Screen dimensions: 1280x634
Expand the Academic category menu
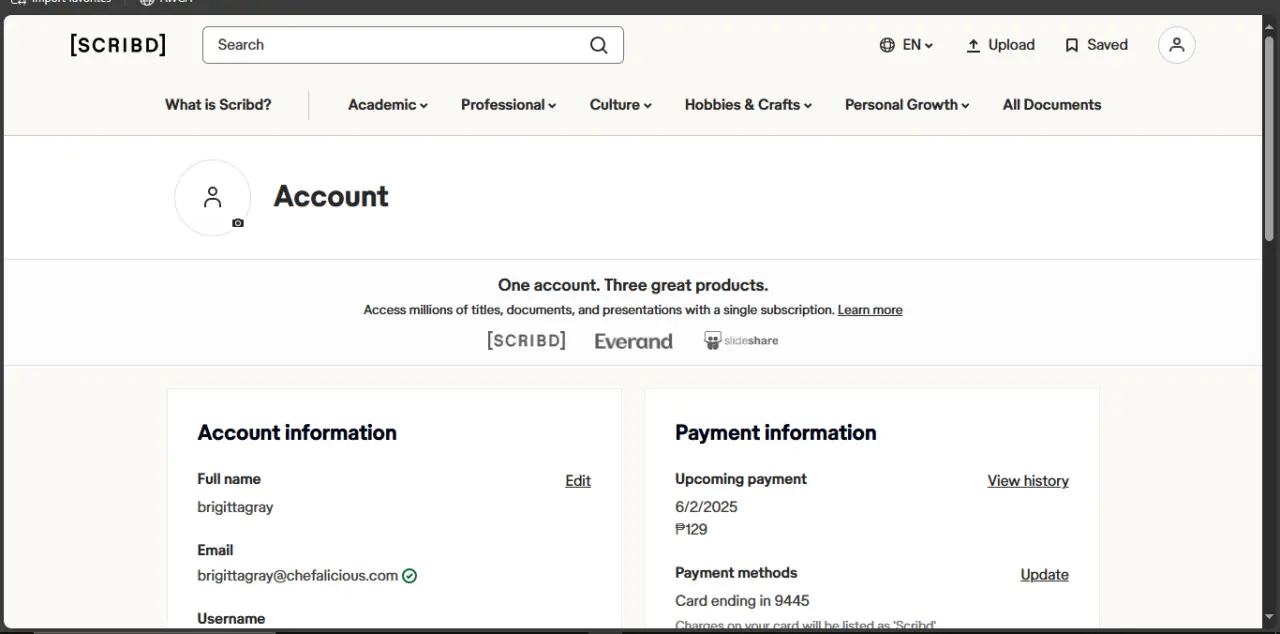388,105
